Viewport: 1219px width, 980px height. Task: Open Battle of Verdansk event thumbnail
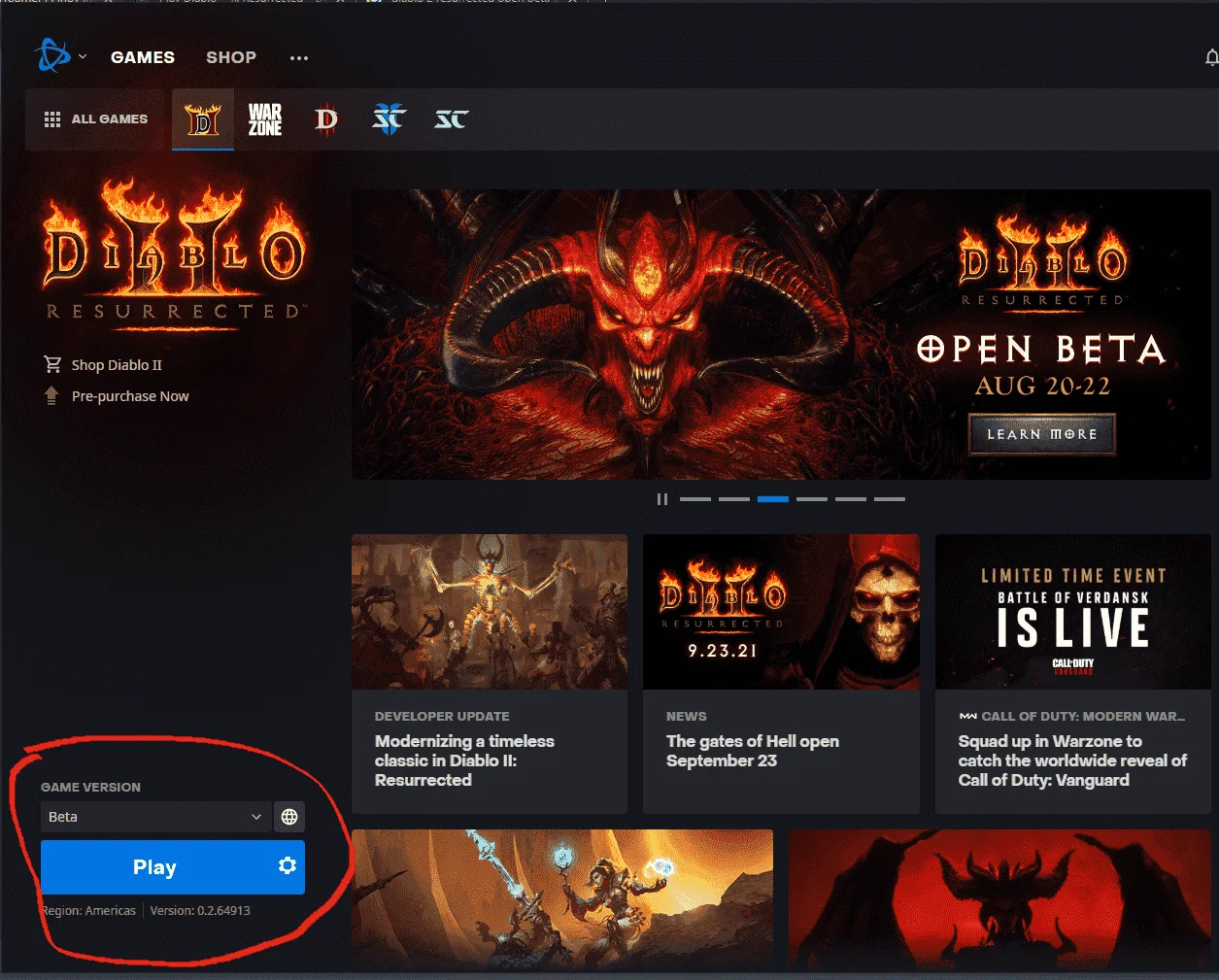pos(1073,612)
